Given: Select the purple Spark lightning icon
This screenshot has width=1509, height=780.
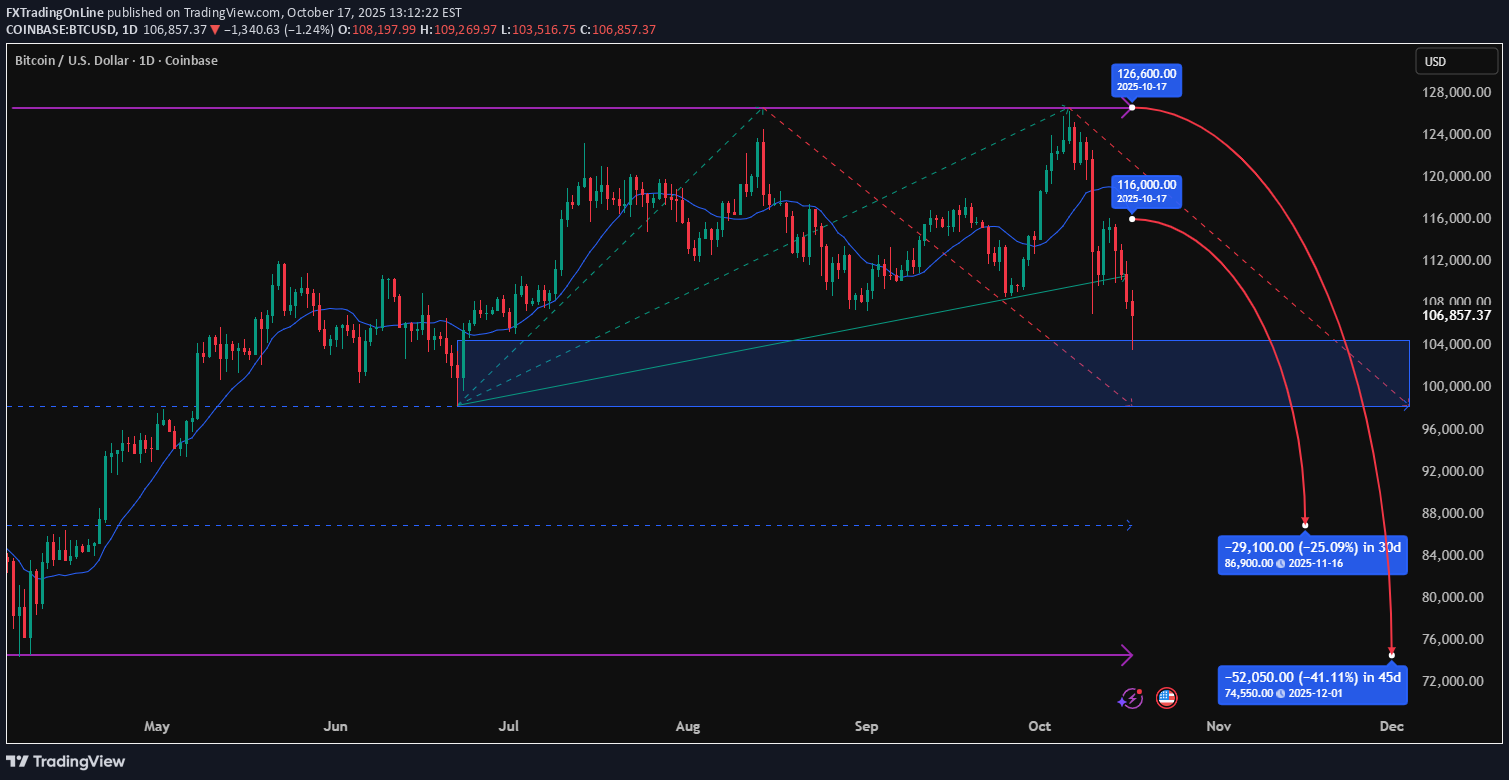Looking at the screenshot, I should (1130, 698).
